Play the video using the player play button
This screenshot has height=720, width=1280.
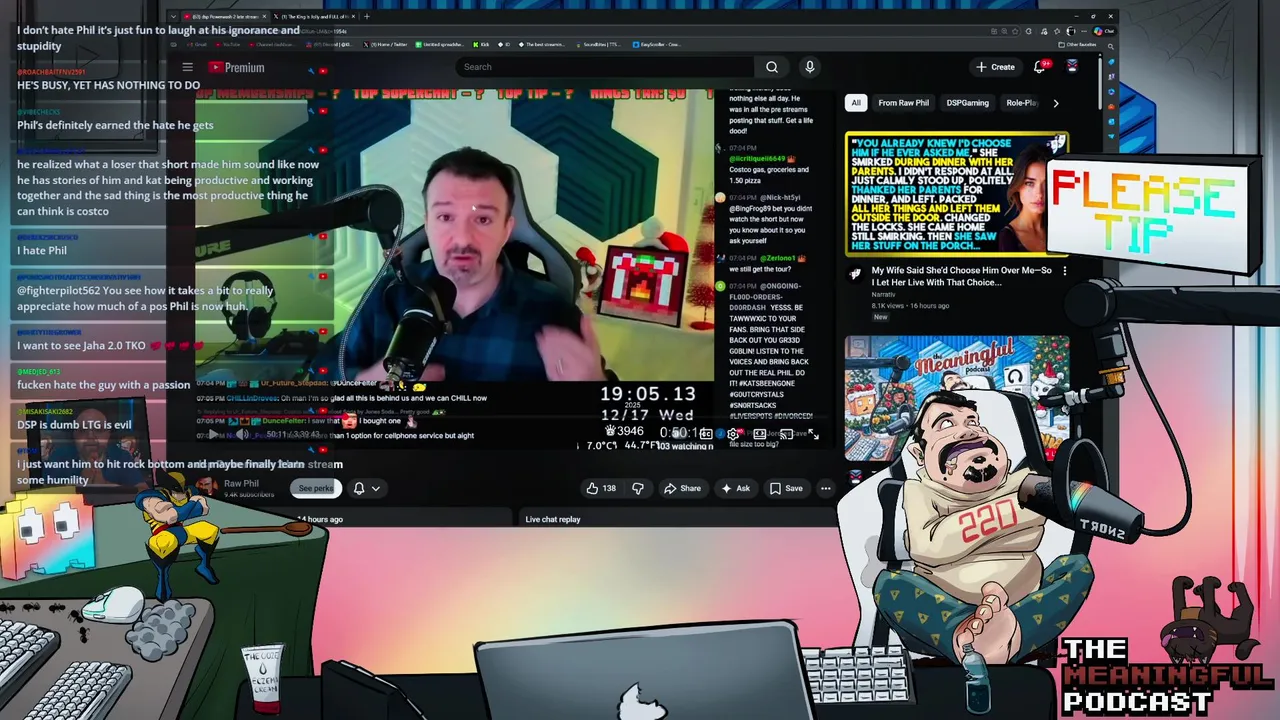click(x=211, y=435)
